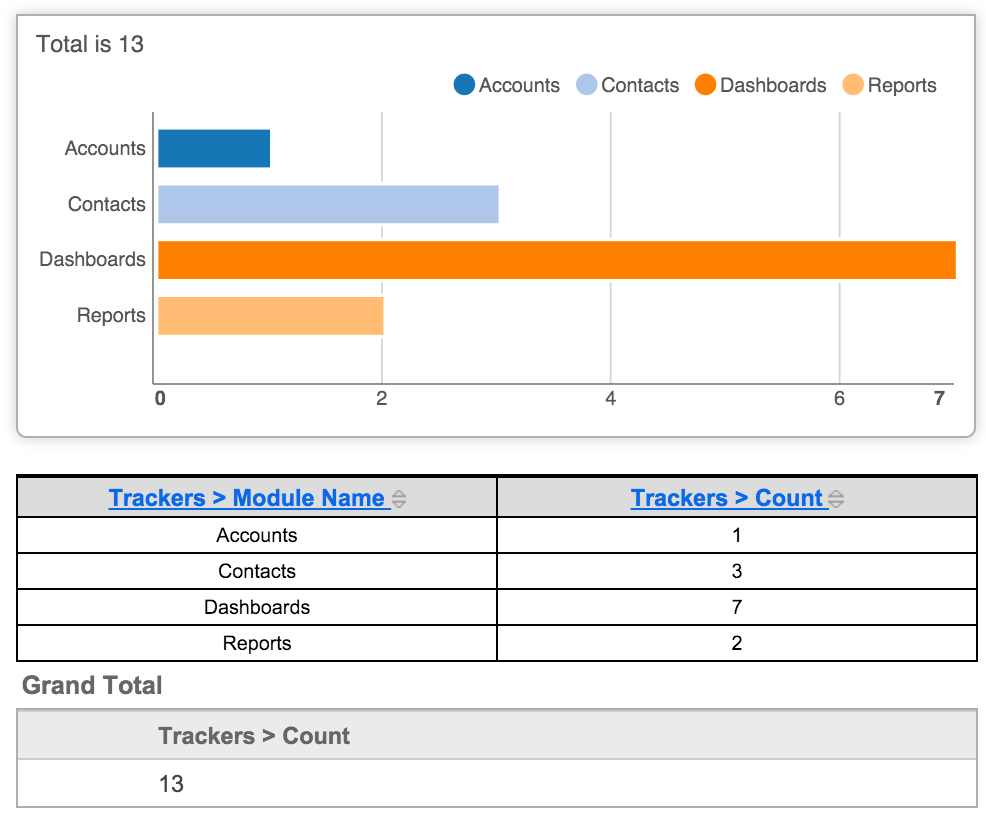Screen dimensions: 986x824
Task: Click the Grand Total value 13
Action: point(169,784)
